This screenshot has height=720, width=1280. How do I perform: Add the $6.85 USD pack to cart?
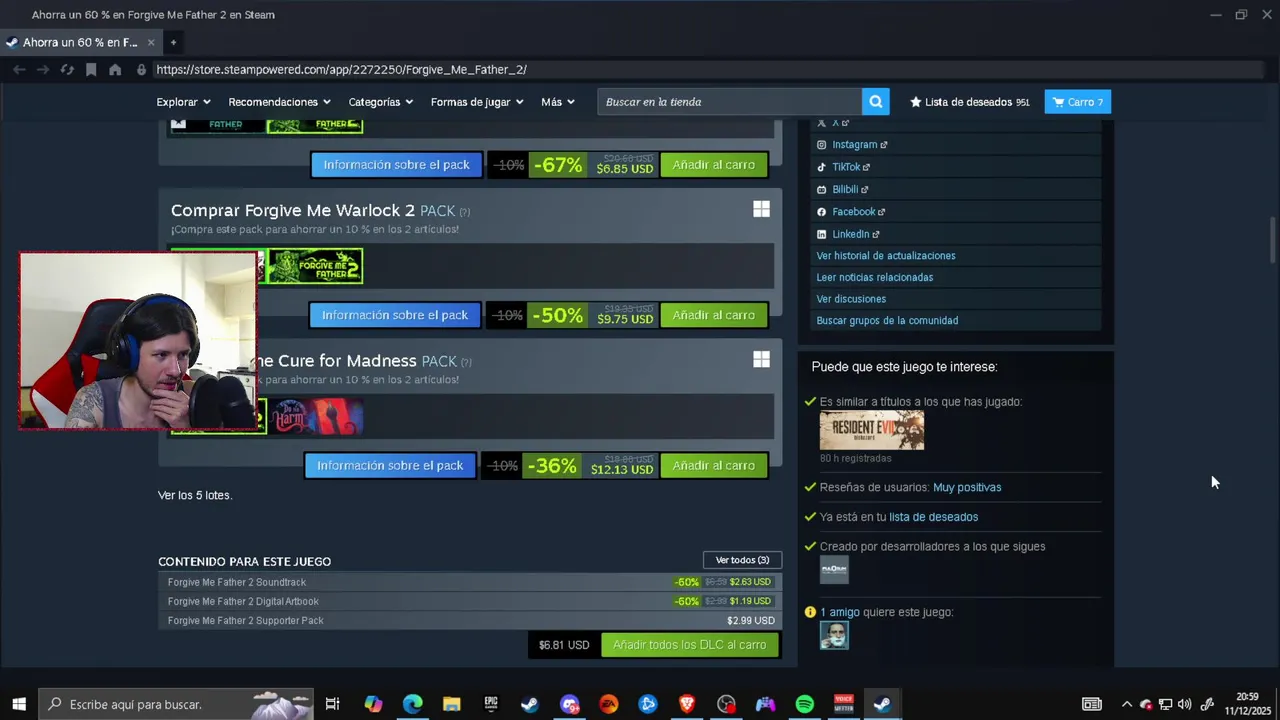(x=714, y=165)
